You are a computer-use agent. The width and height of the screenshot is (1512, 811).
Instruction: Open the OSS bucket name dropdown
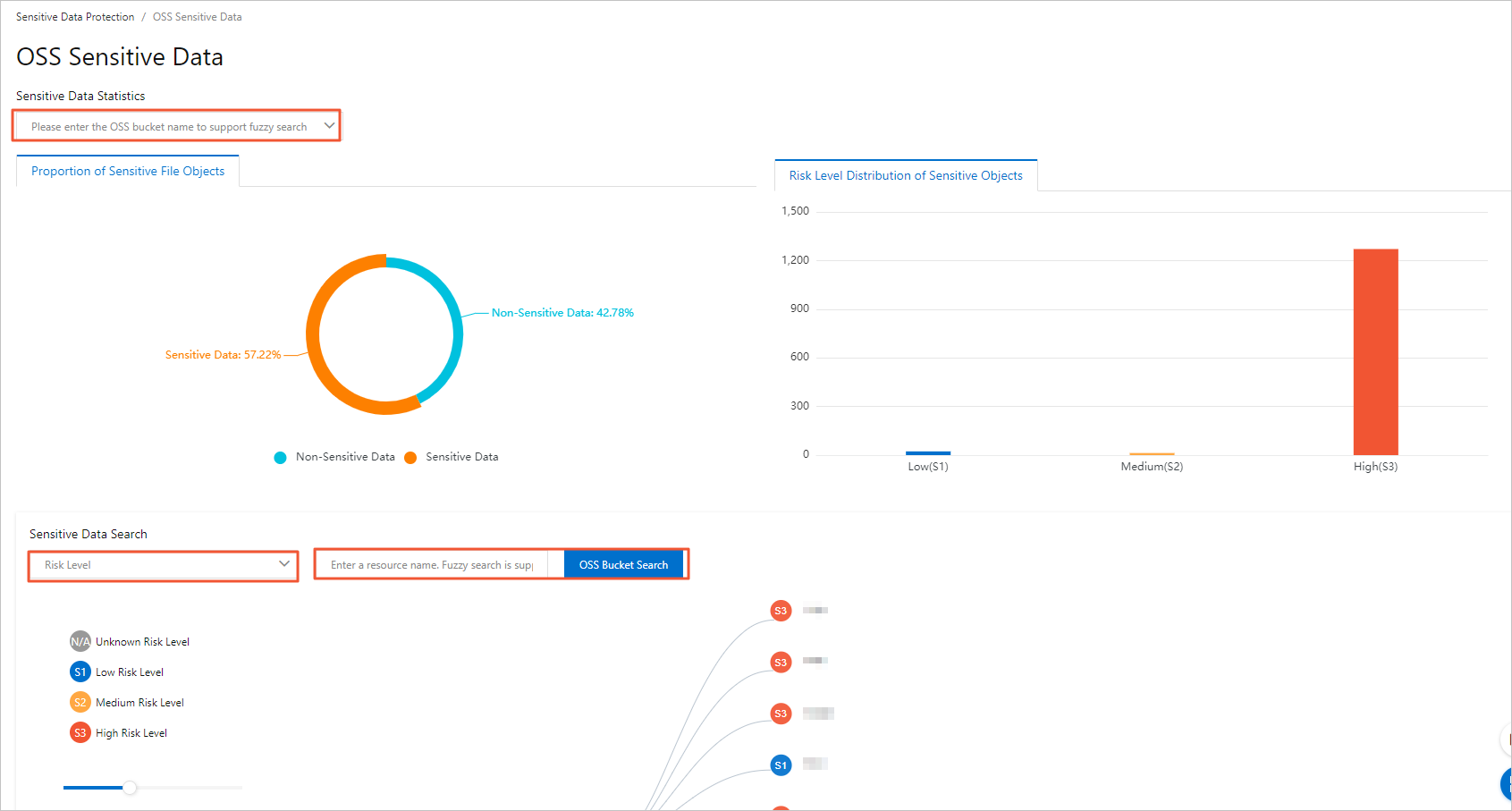coord(177,126)
